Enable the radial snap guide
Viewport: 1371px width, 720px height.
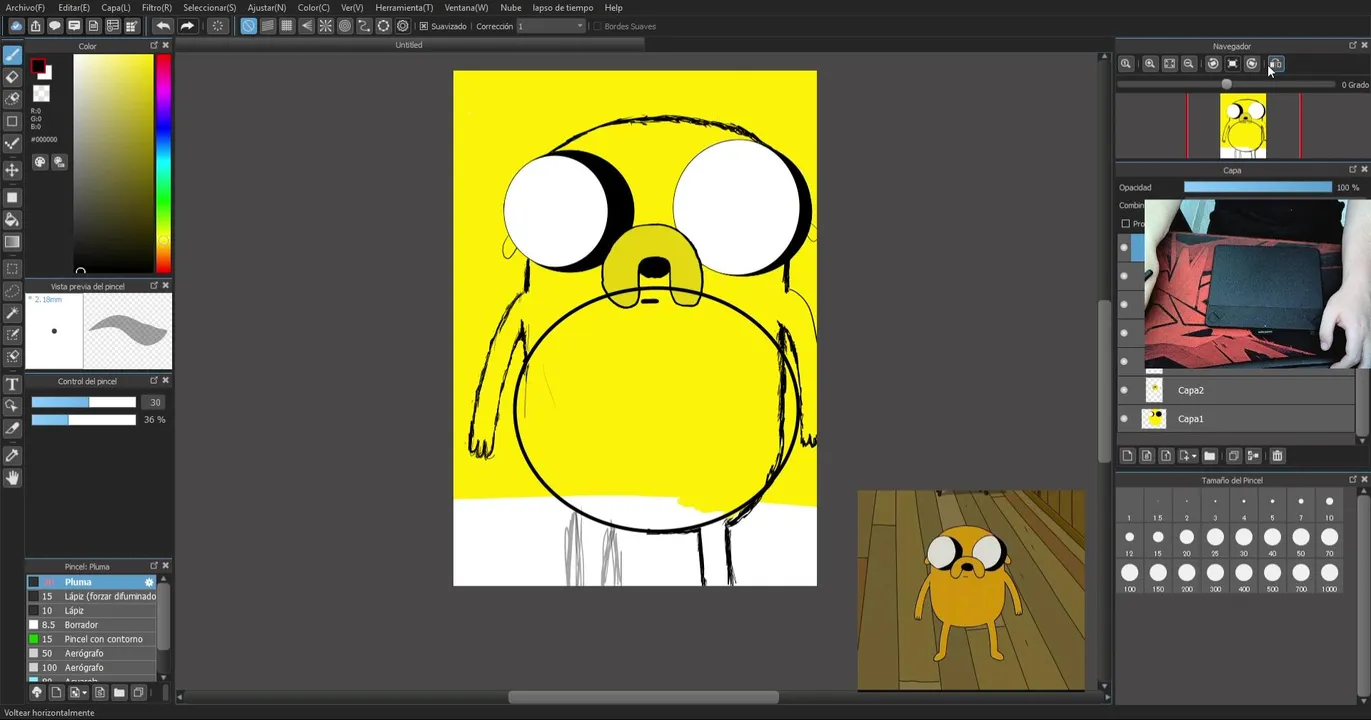(x=326, y=26)
